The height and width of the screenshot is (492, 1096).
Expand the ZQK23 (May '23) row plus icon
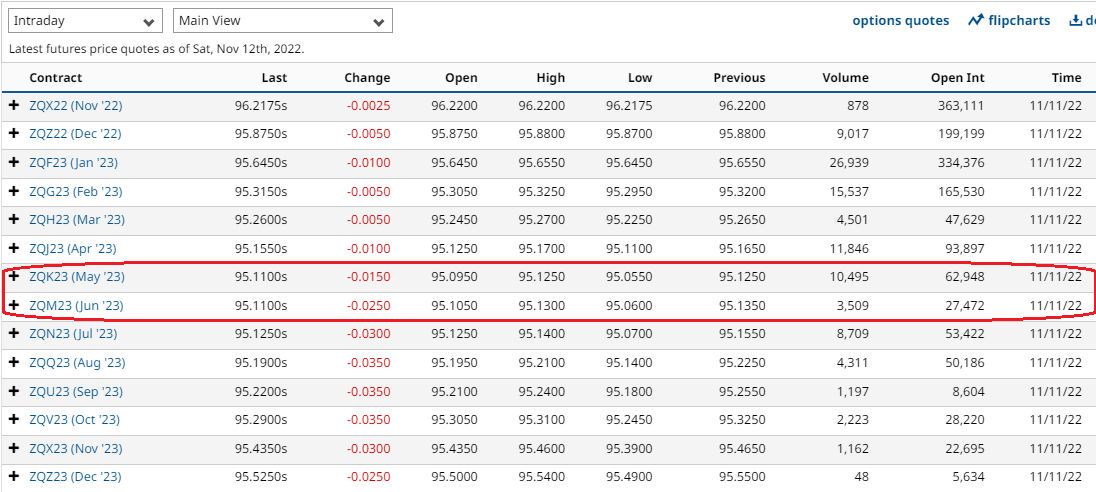tap(14, 277)
